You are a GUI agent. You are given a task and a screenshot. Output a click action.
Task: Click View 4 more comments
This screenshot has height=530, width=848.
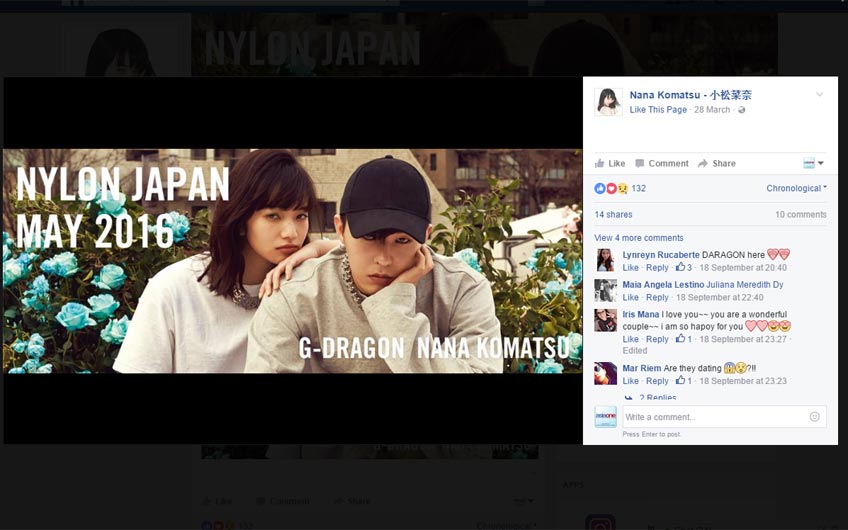[x=639, y=238]
